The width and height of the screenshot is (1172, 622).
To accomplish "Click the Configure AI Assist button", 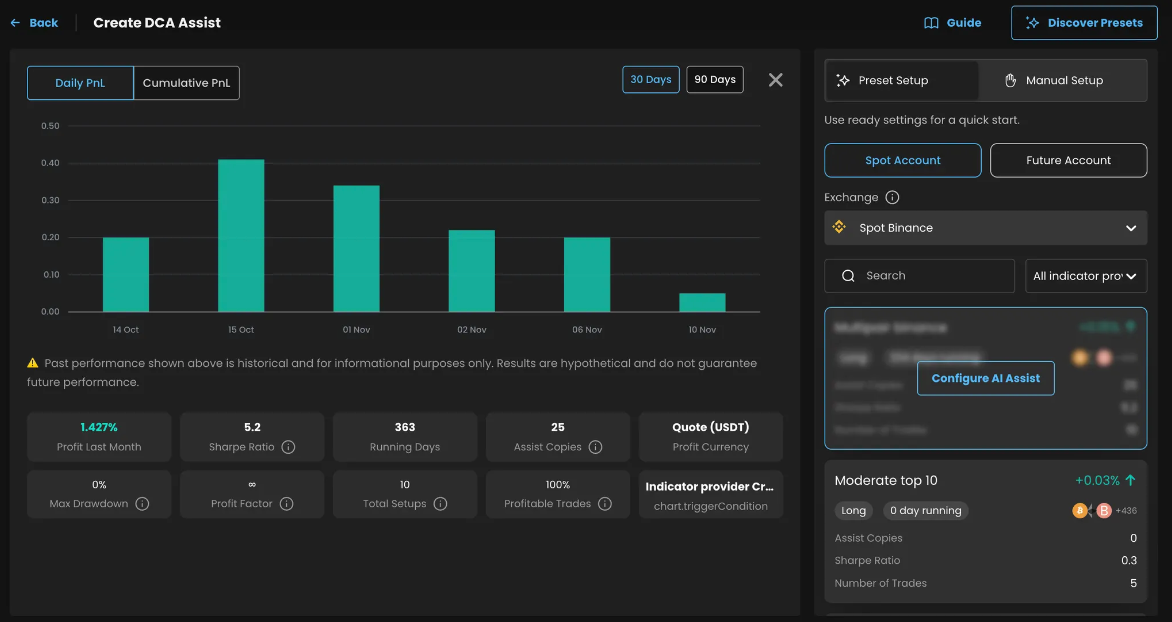I will click(x=985, y=378).
